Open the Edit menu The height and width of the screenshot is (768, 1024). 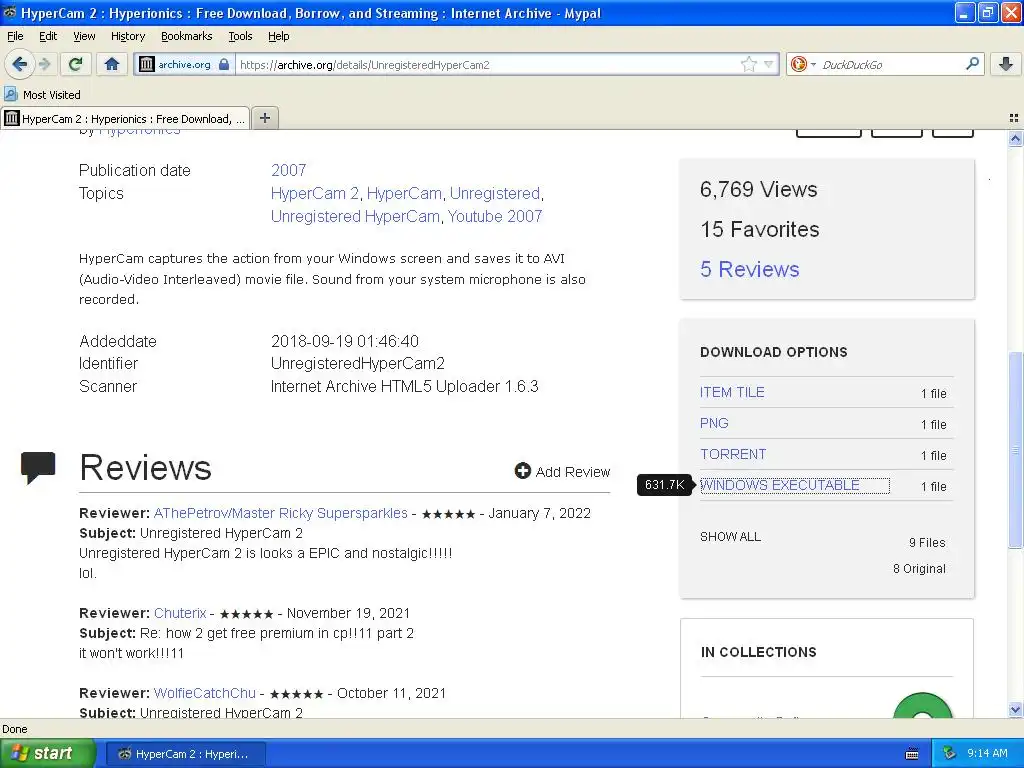coord(48,36)
